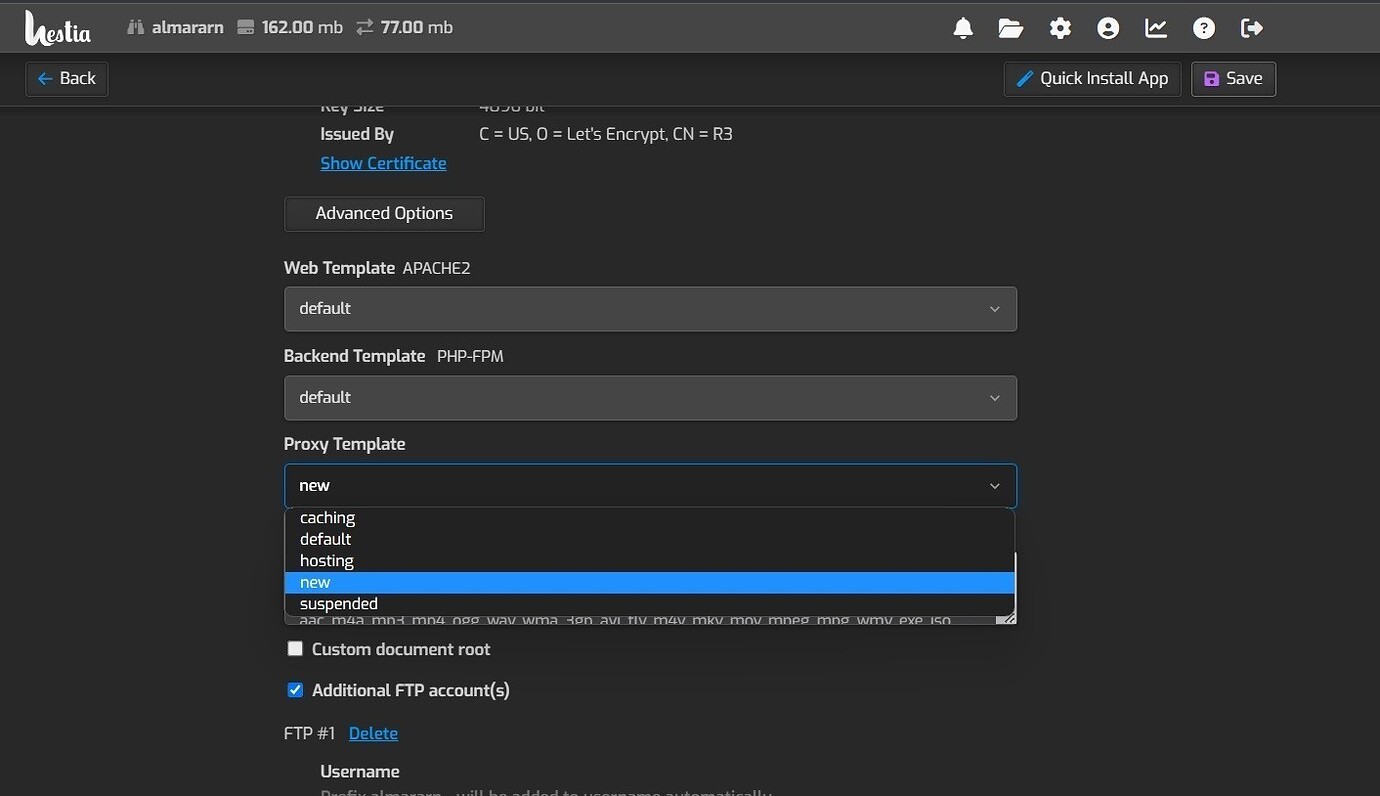The height and width of the screenshot is (796, 1380).
Task: Click the Hestia logo
Action: pyautogui.click(x=57, y=27)
